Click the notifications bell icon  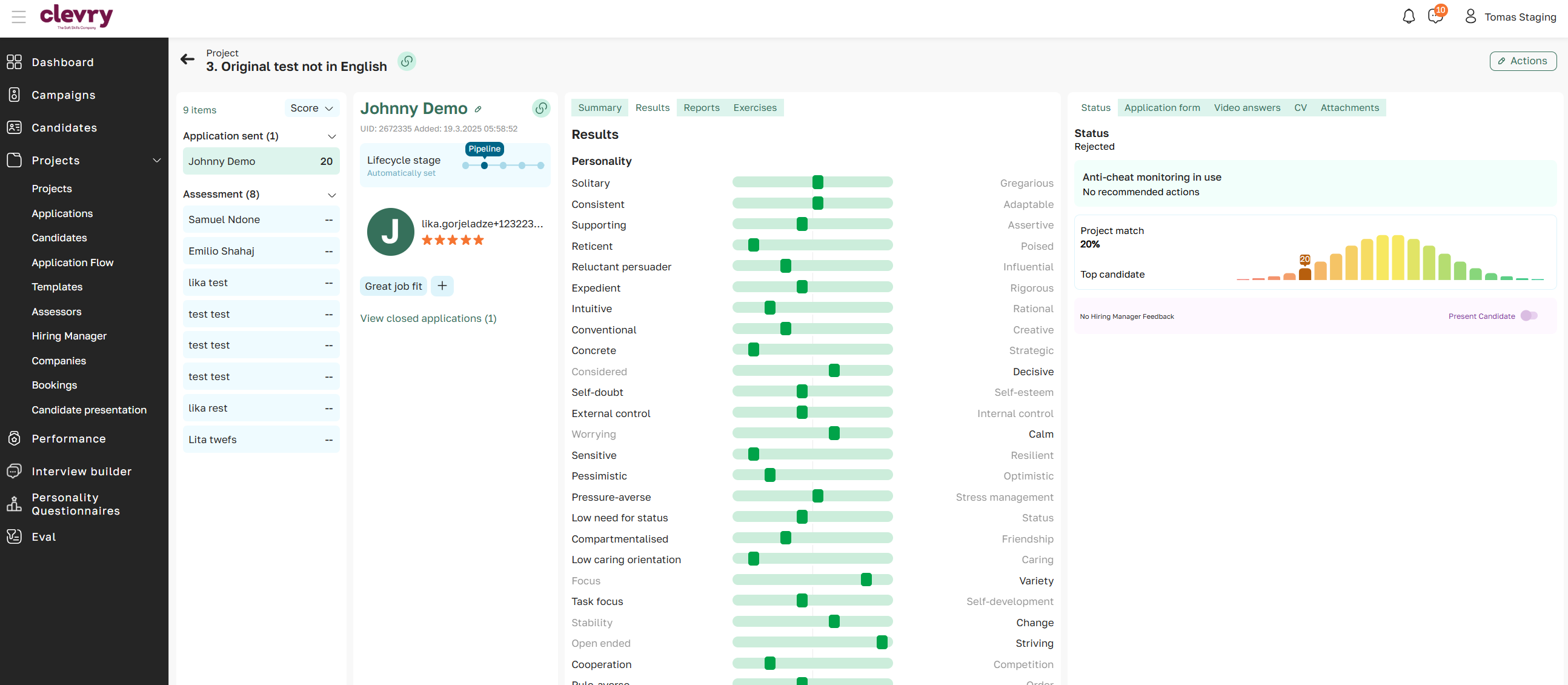click(1408, 16)
